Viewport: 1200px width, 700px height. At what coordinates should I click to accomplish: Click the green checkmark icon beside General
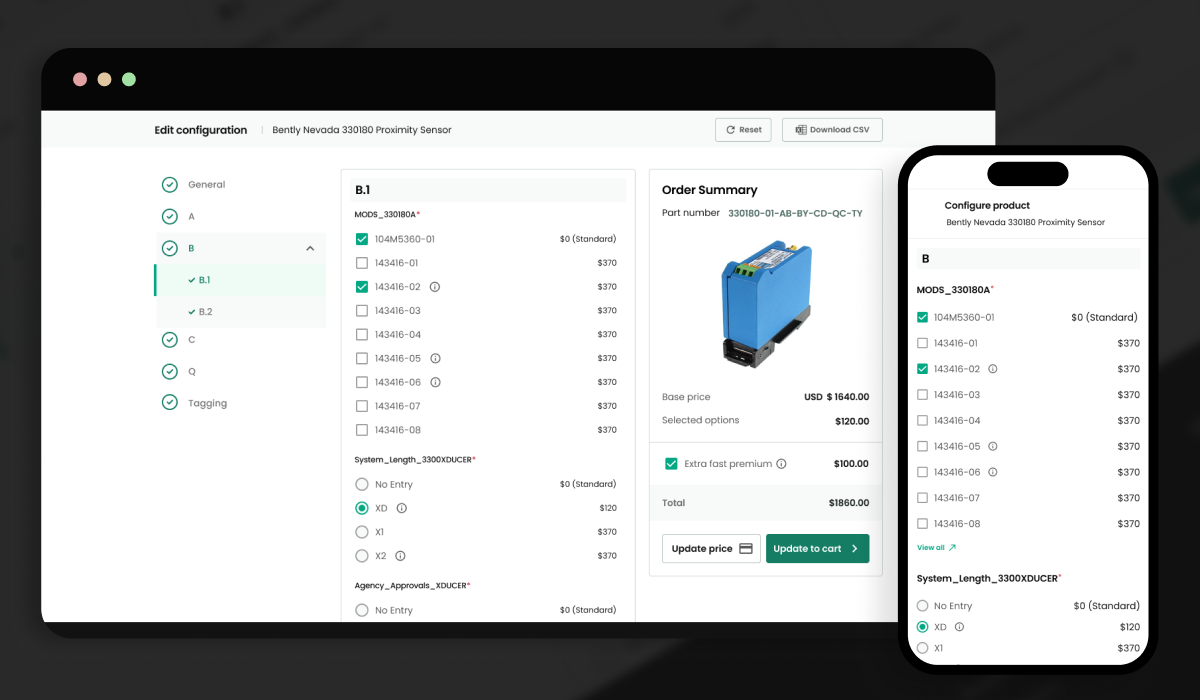coord(169,185)
